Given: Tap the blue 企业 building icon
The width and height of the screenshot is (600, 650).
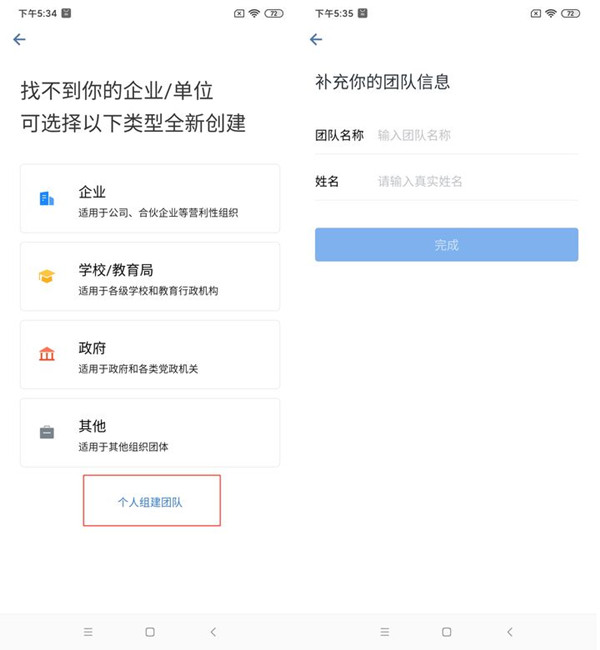Looking at the screenshot, I should tap(47, 199).
